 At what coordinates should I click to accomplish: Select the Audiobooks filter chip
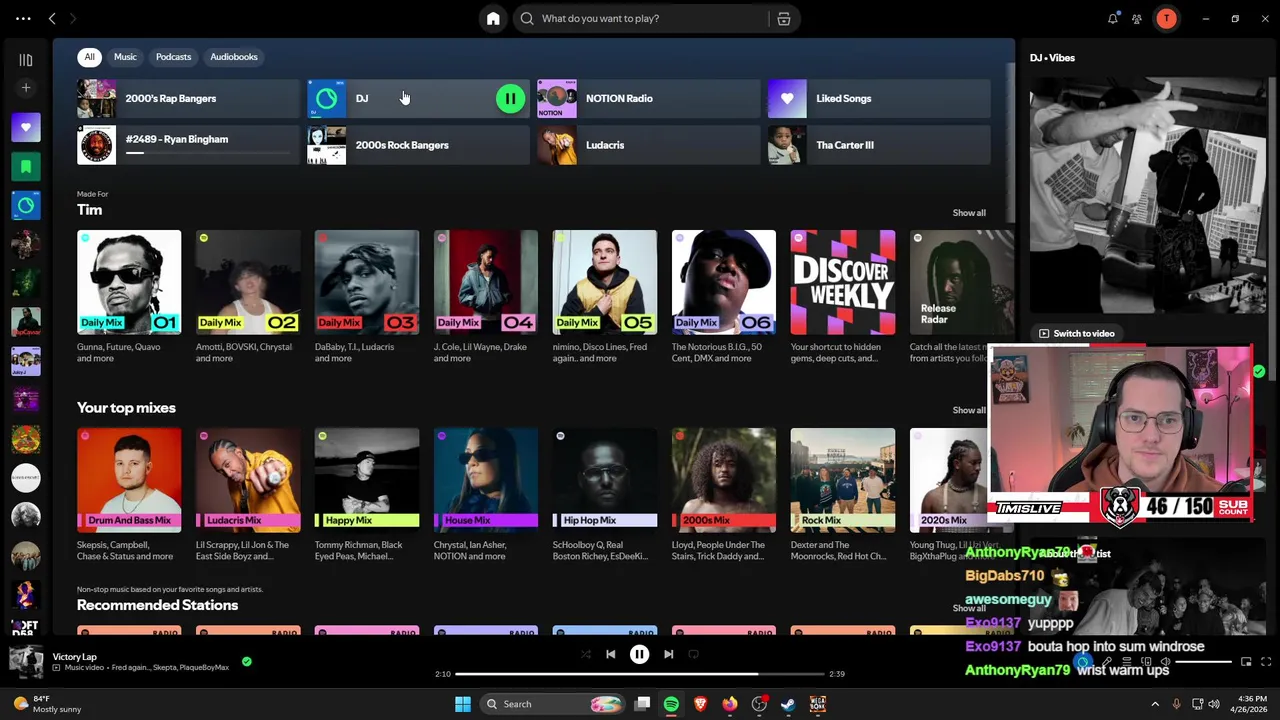click(234, 57)
